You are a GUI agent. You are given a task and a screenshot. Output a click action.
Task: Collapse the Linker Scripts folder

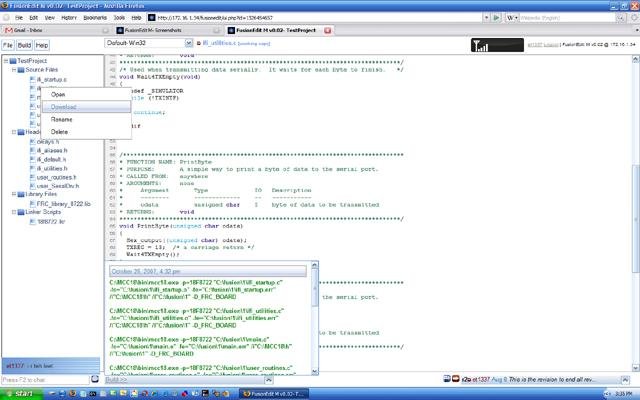[13, 212]
